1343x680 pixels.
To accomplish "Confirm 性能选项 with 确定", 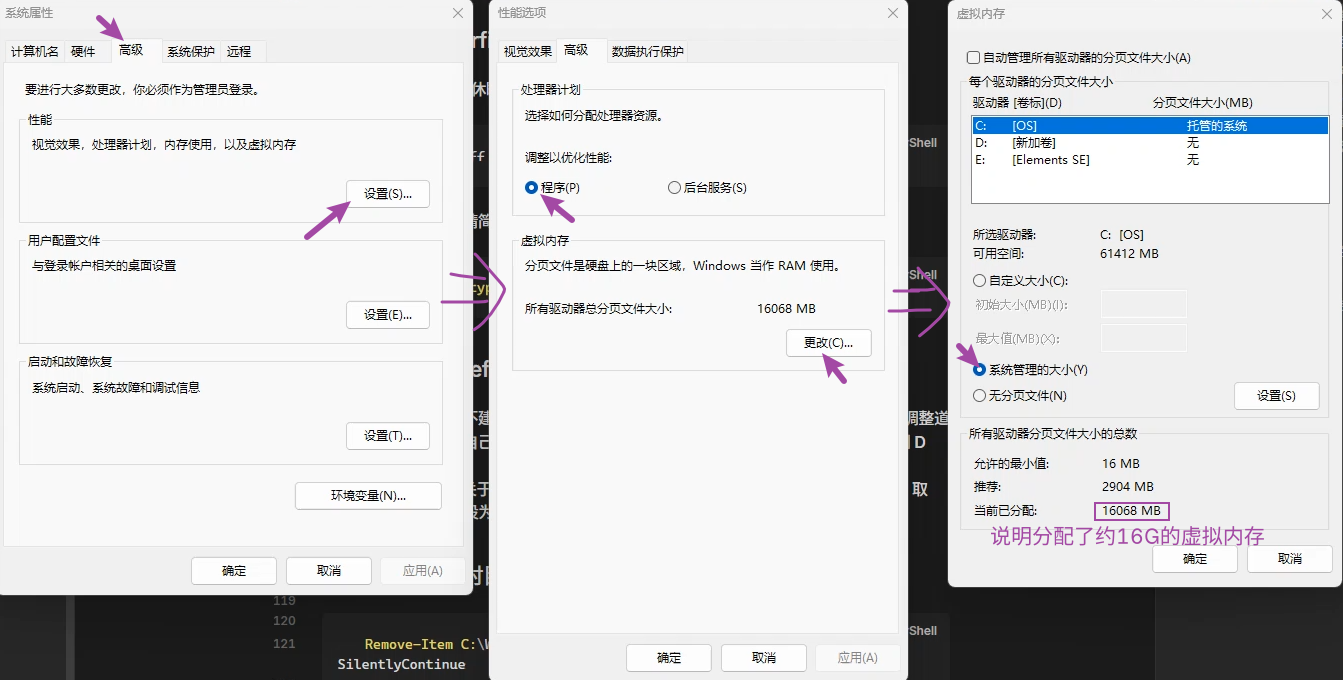I will click(669, 658).
